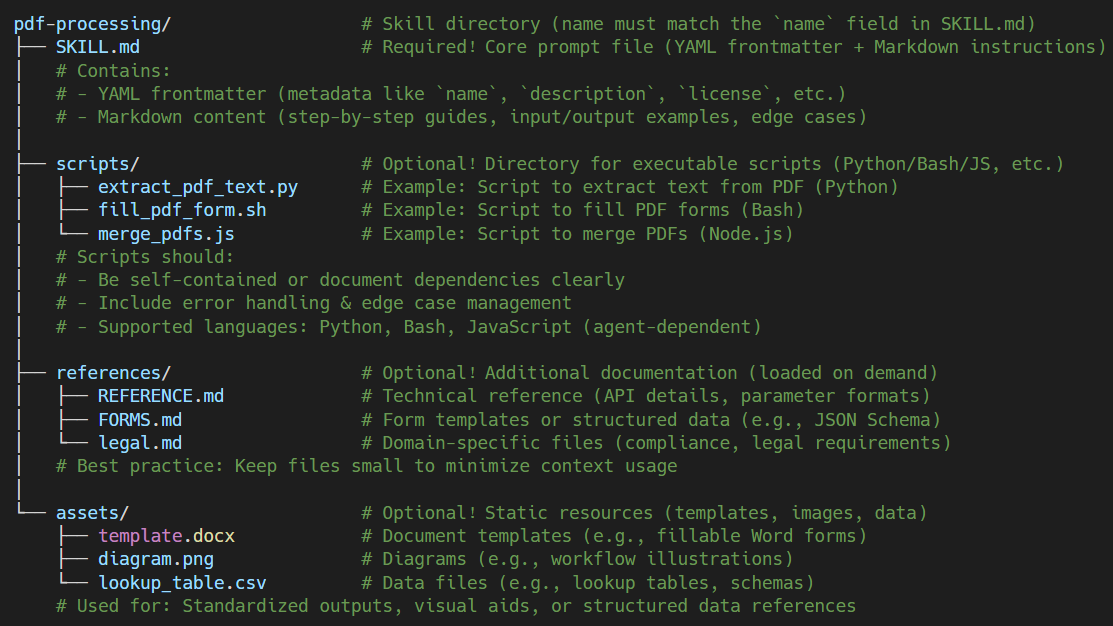Click the assets/ directory name
The width and height of the screenshot is (1113, 626).
(93, 513)
